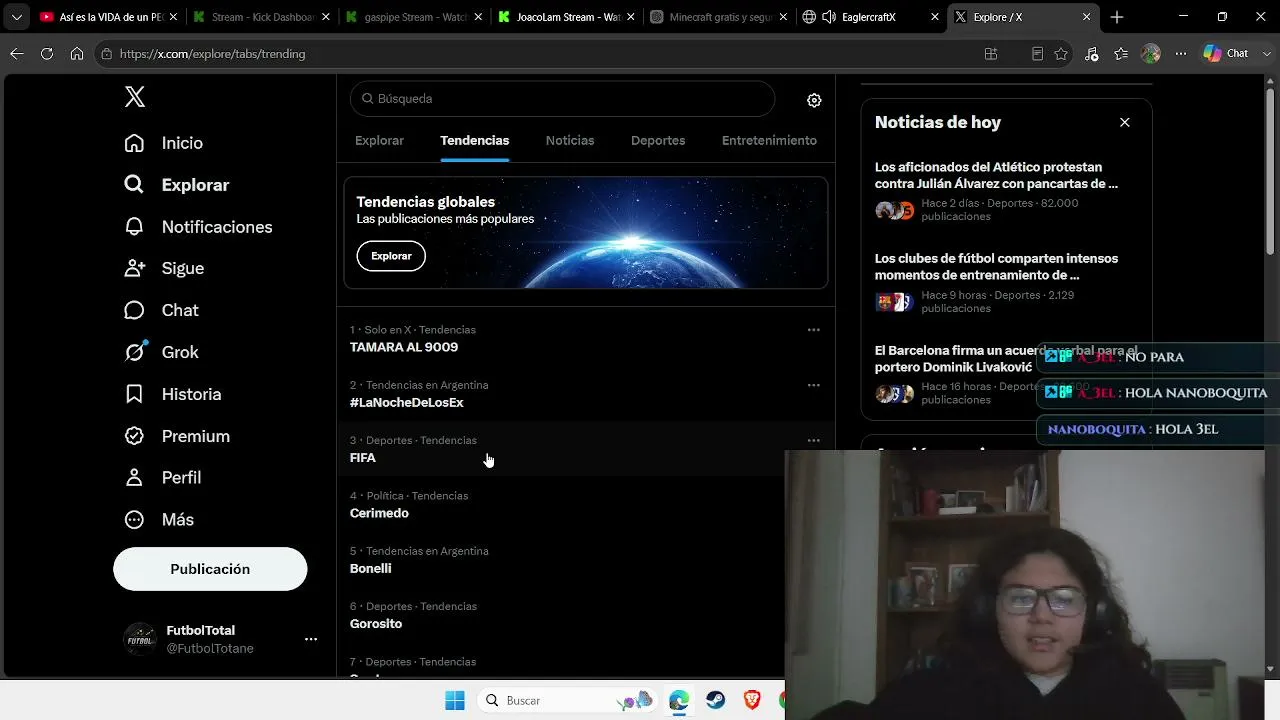Open the Chat bubble icon in sidebar
Screen dimensions: 1280x720
(134, 310)
